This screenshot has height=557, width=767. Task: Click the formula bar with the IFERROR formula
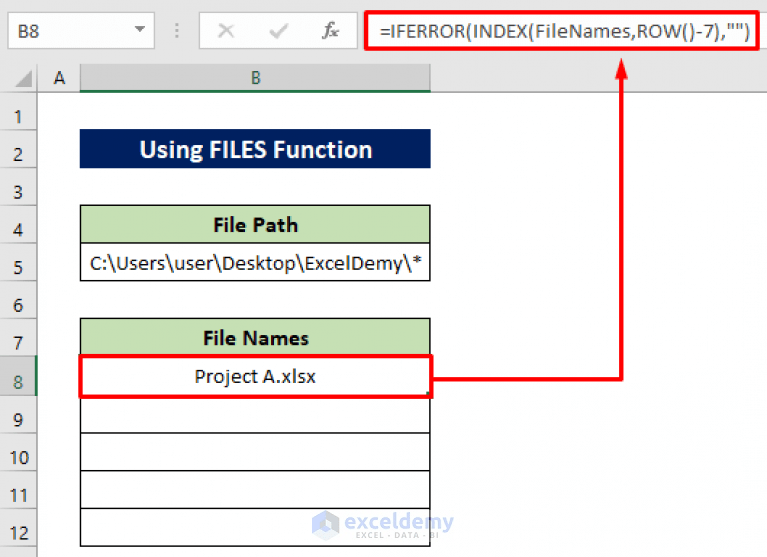point(562,31)
